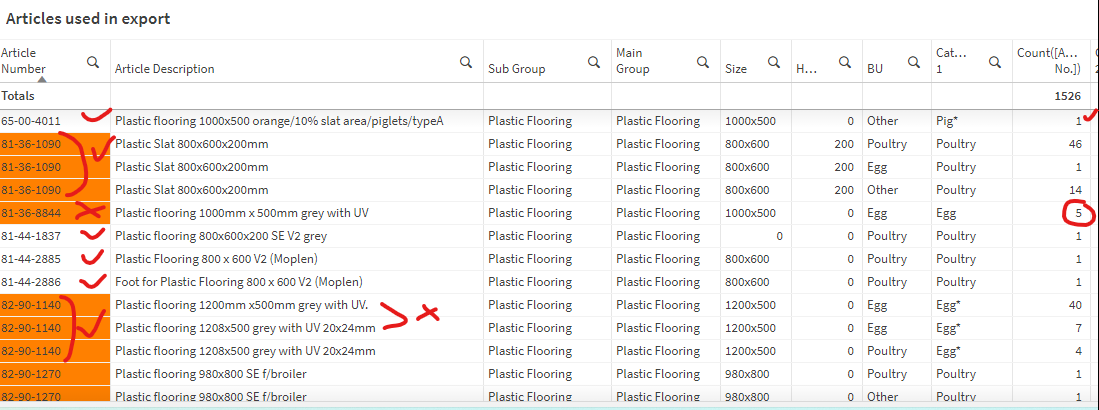Search the BU column values
Screen dimensions: 1099x410
914,62
